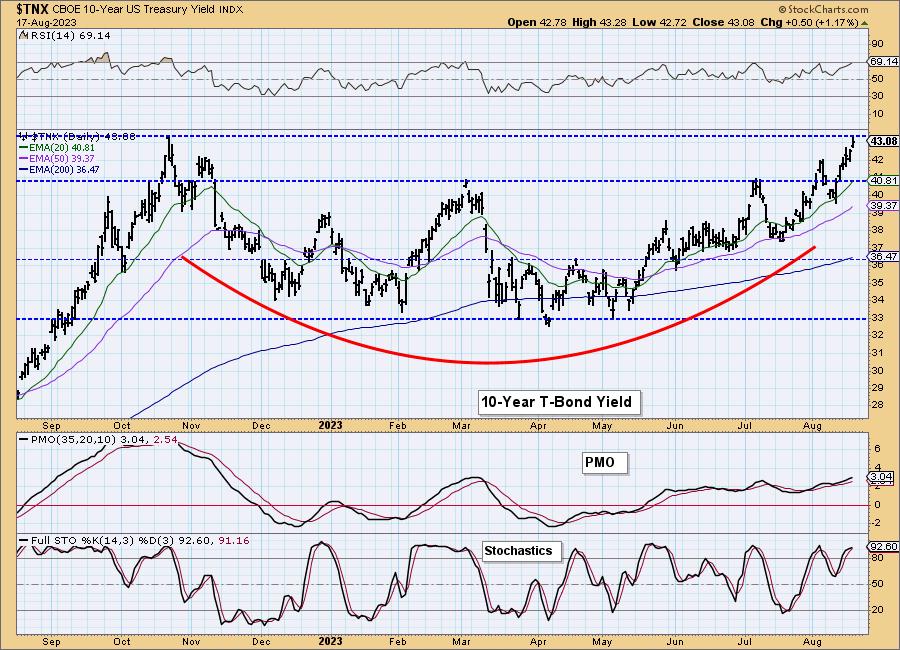The image size is (900, 650).
Task: Click the Sep label on the bottom stochastics axis
Action: coord(51,641)
